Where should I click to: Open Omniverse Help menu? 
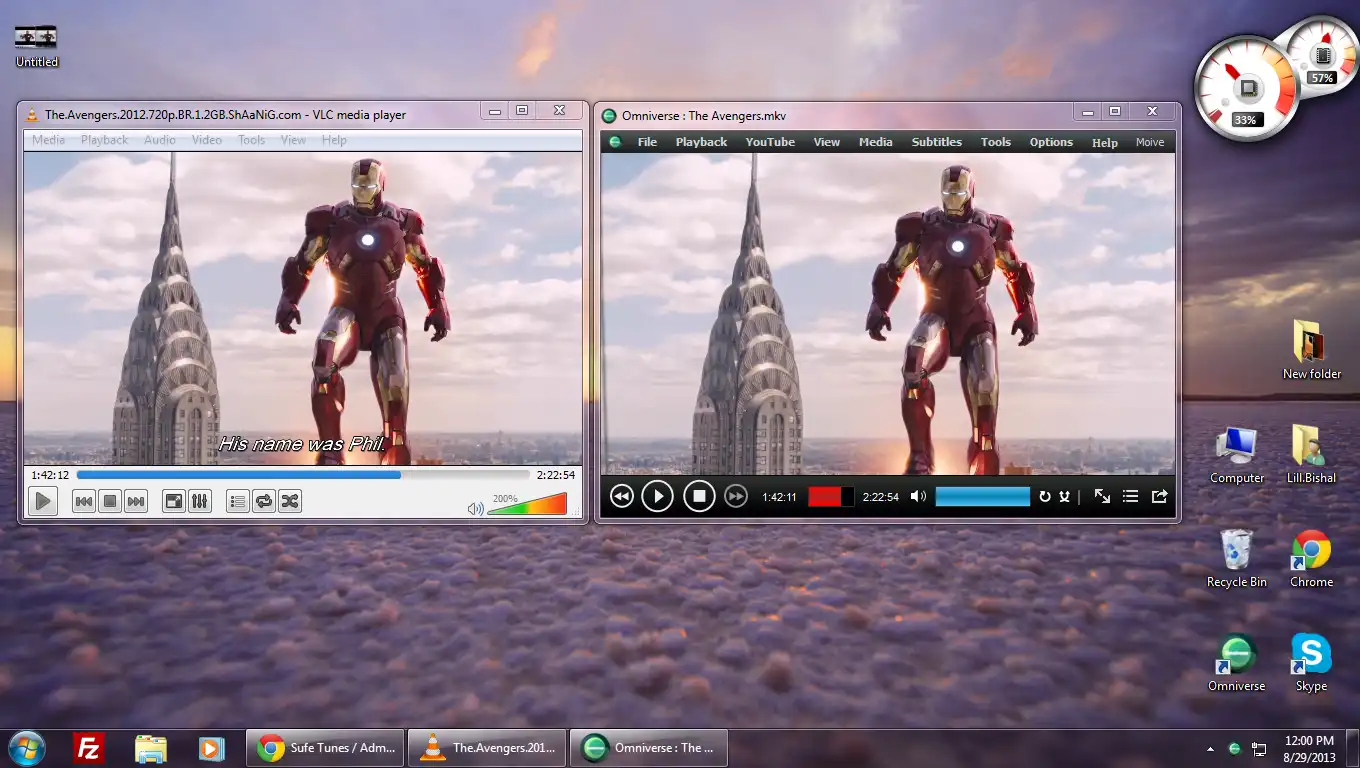[1105, 143]
